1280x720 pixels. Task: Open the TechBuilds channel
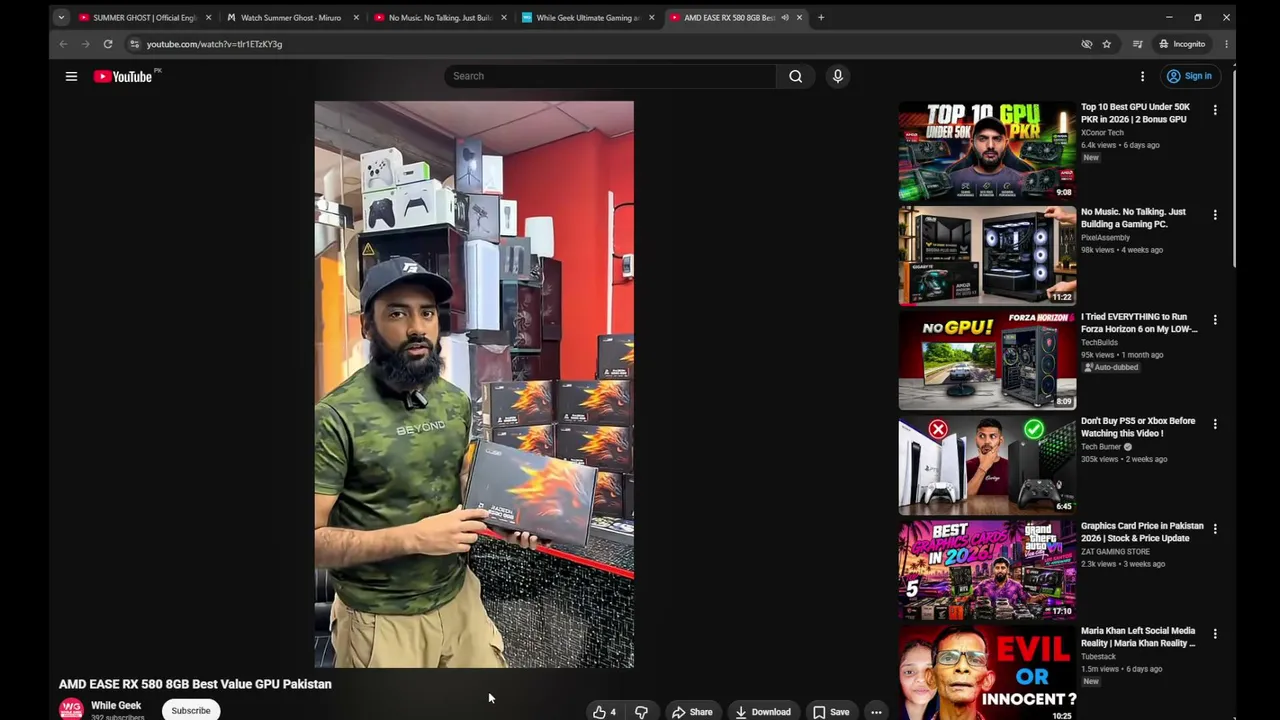coord(1099,342)
